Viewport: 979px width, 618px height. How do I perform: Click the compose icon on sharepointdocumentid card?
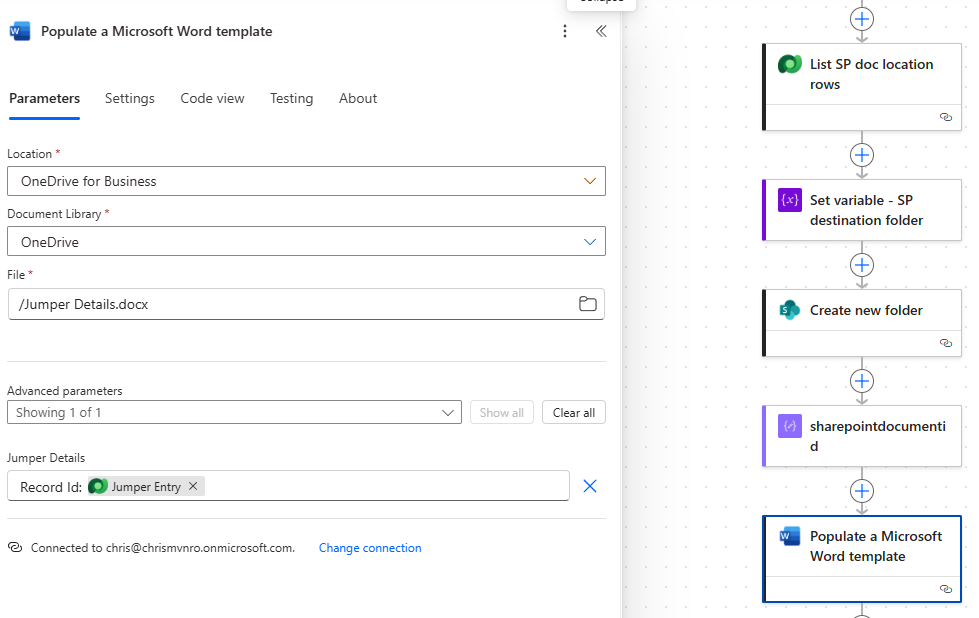(790, 426)
